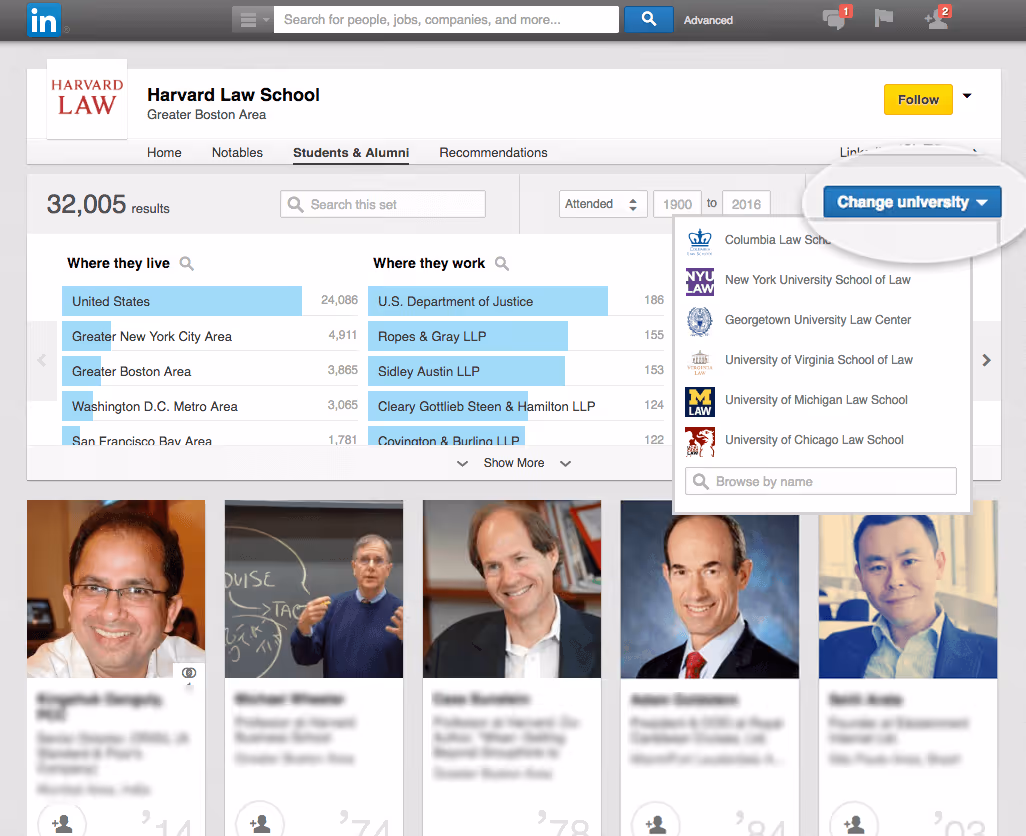The height and width of the screenshot is (836, 1026).
Task: Open the Attended filter dropdown
Action: (x=603, y=204)
